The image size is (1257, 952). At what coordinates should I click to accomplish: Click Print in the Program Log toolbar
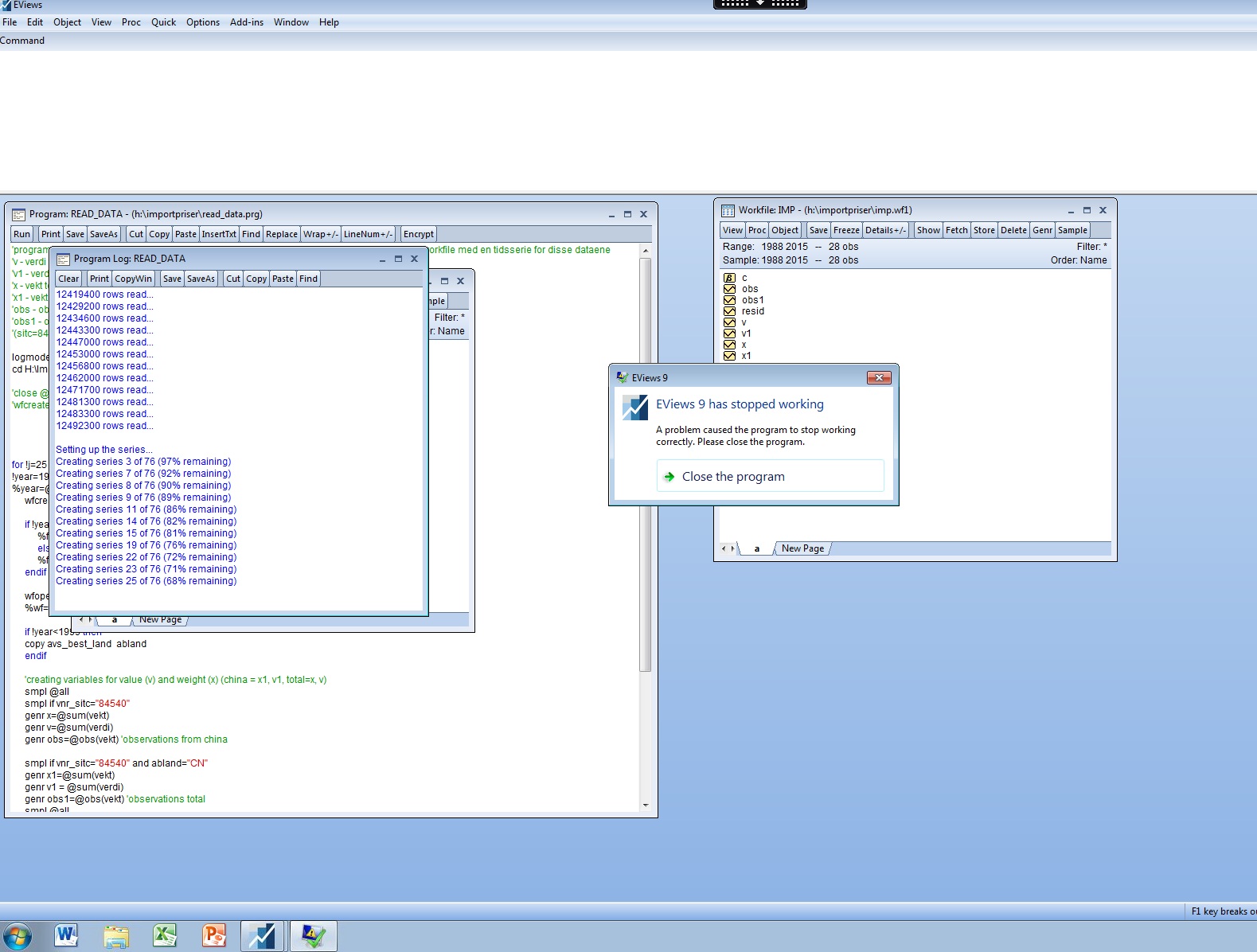point(100,279)
